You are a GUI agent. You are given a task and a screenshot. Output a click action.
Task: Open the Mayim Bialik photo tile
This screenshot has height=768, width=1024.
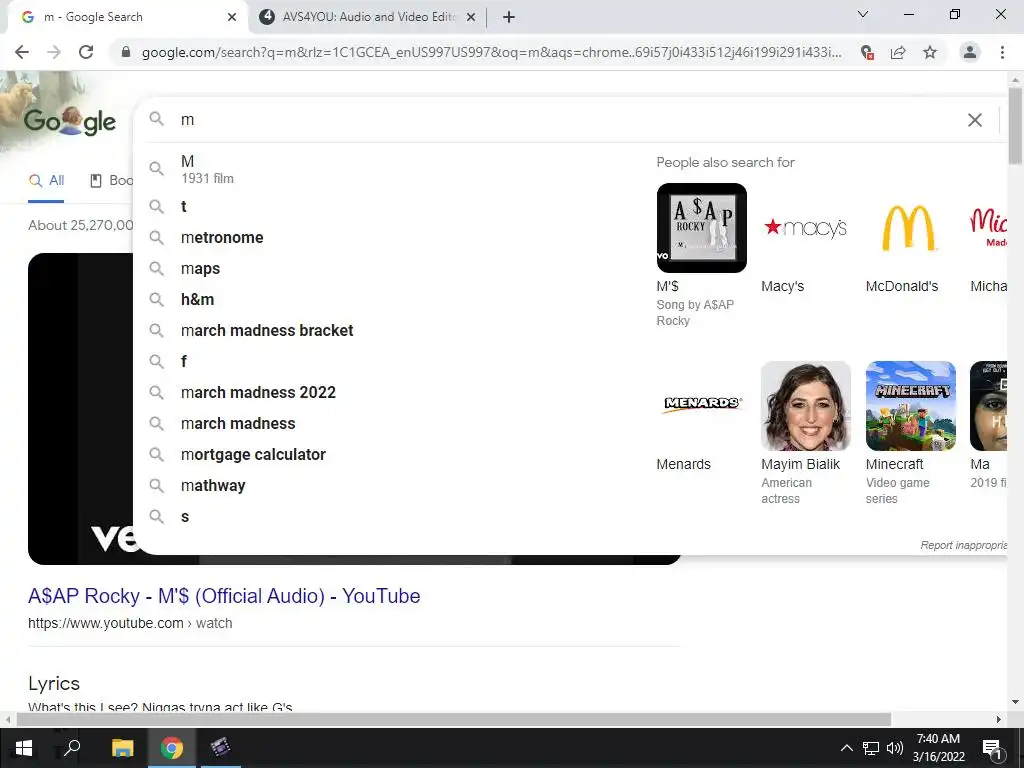pyautogui.click(x=806, y=406)
